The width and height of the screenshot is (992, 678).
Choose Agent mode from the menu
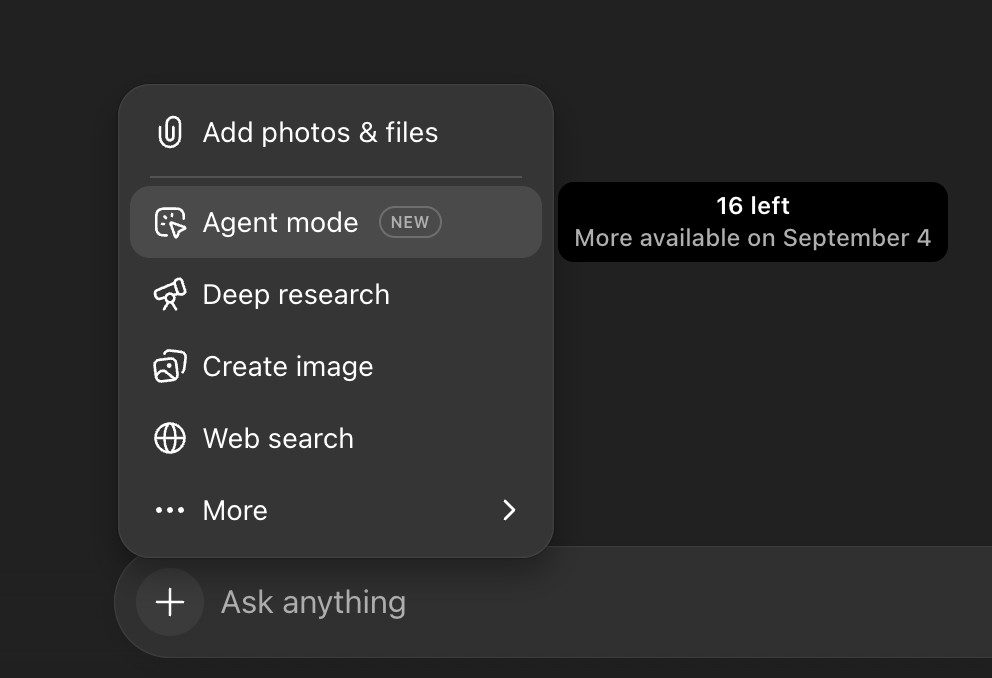[x=336, y=222]
